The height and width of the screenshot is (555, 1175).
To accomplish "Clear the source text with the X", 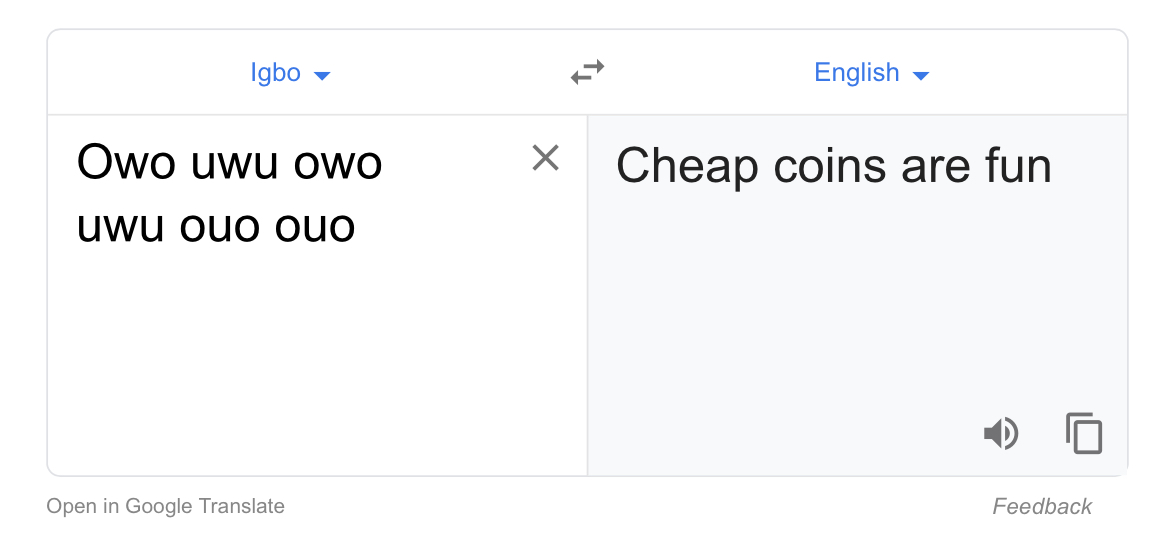I will (x=545, y=158).
